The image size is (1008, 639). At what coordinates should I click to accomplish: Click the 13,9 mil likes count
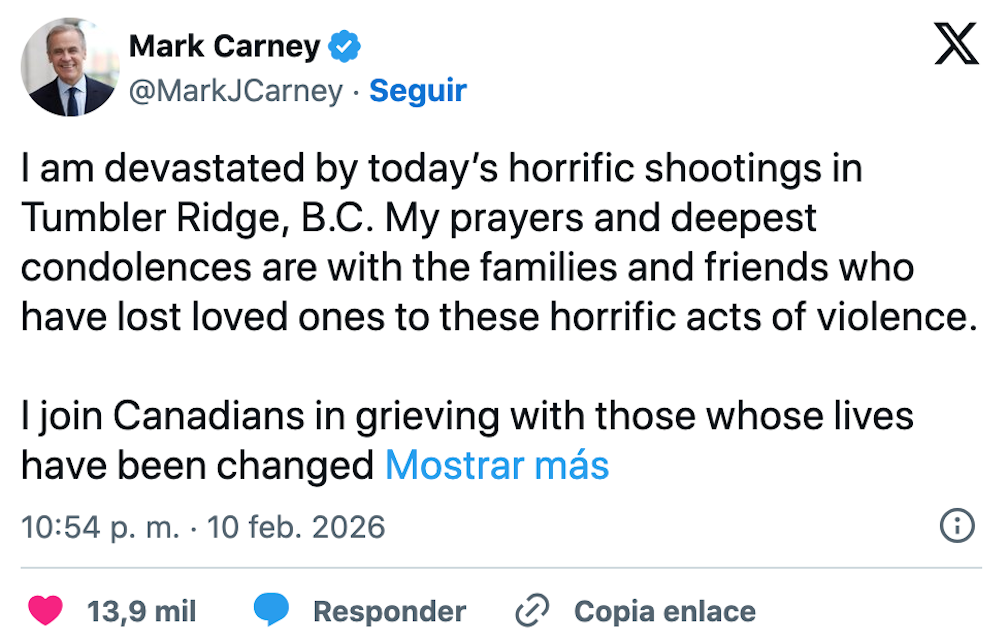141,611
